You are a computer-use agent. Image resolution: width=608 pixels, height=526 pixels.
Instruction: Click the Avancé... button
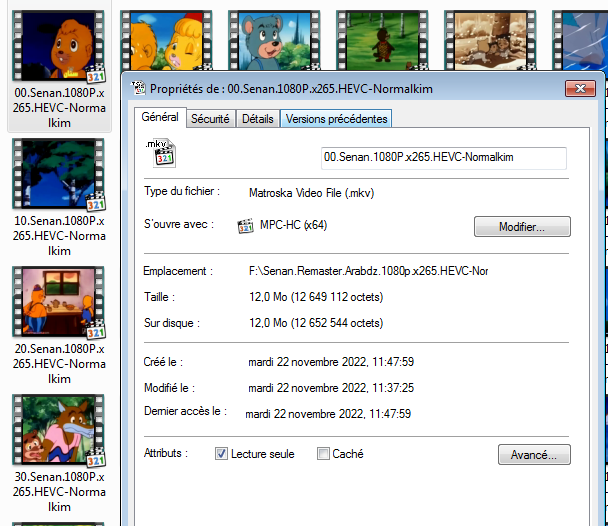coord(534,454)
